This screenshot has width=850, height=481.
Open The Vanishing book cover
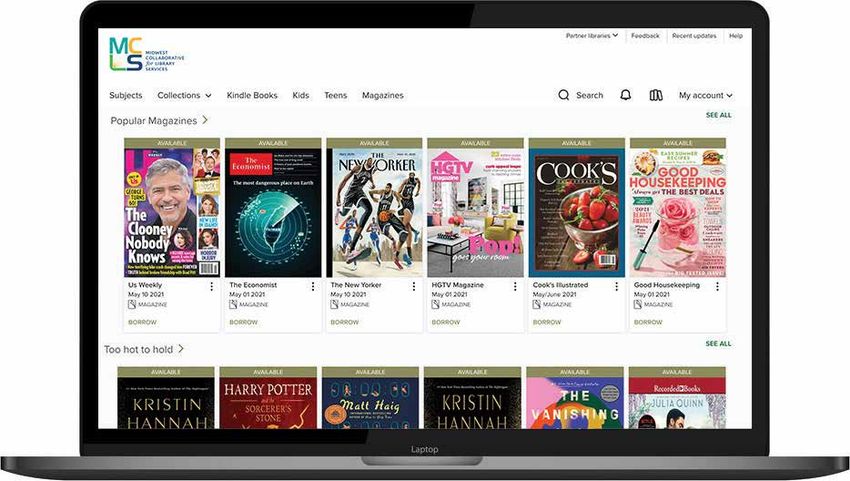point(575,403)
